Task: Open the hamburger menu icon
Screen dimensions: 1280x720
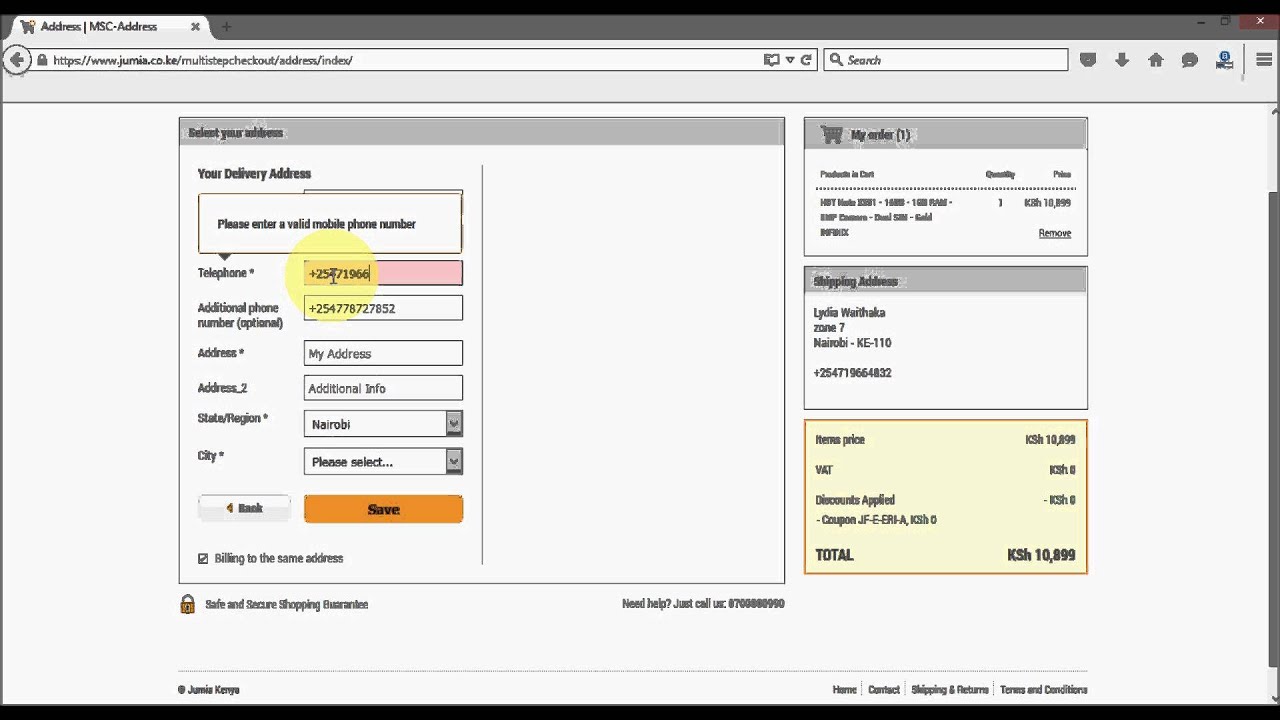Action: click(1264, 60)
